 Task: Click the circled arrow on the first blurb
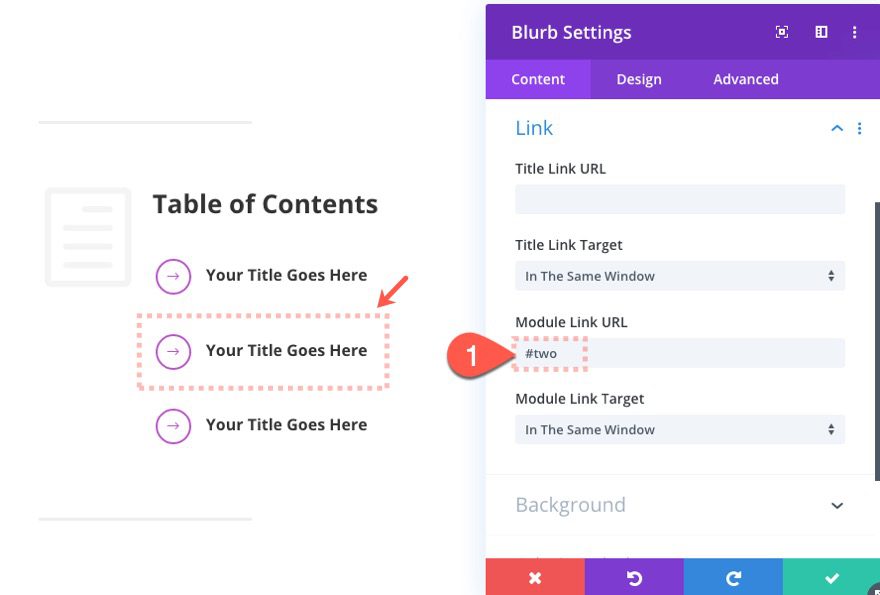(174, 275)
